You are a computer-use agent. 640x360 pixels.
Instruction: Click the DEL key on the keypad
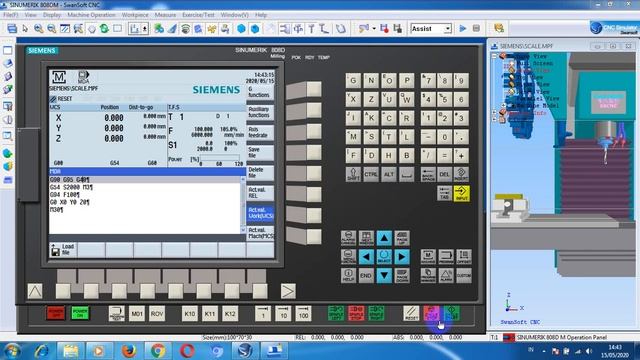pyautogui.click(x=444, y=174)
